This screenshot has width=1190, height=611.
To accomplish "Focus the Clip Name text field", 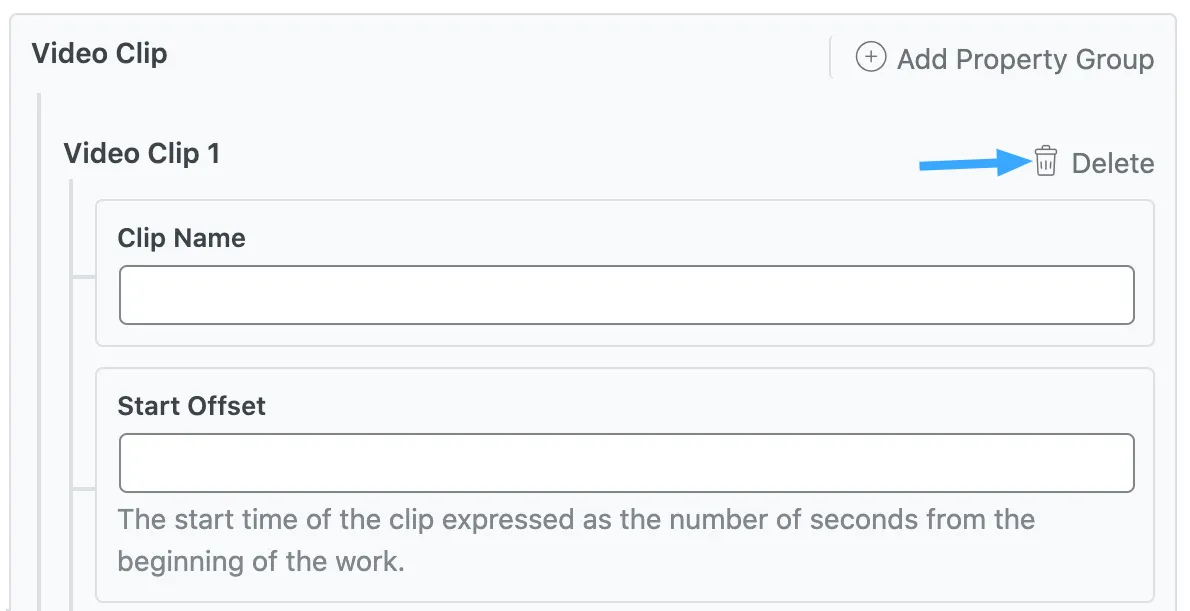I will point(626,295).
